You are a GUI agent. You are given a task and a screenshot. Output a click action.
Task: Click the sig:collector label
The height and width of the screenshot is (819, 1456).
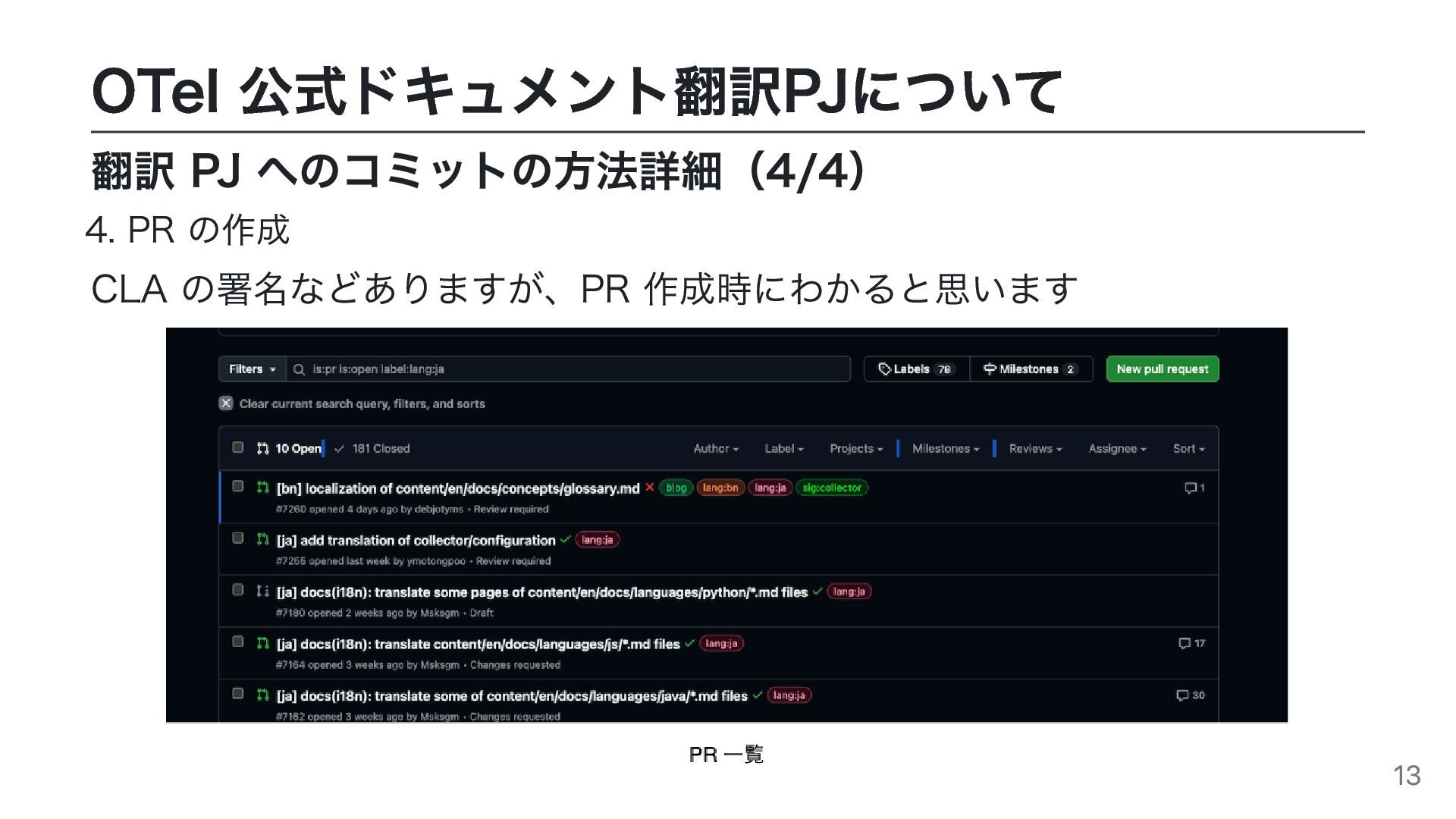(832, 488)
